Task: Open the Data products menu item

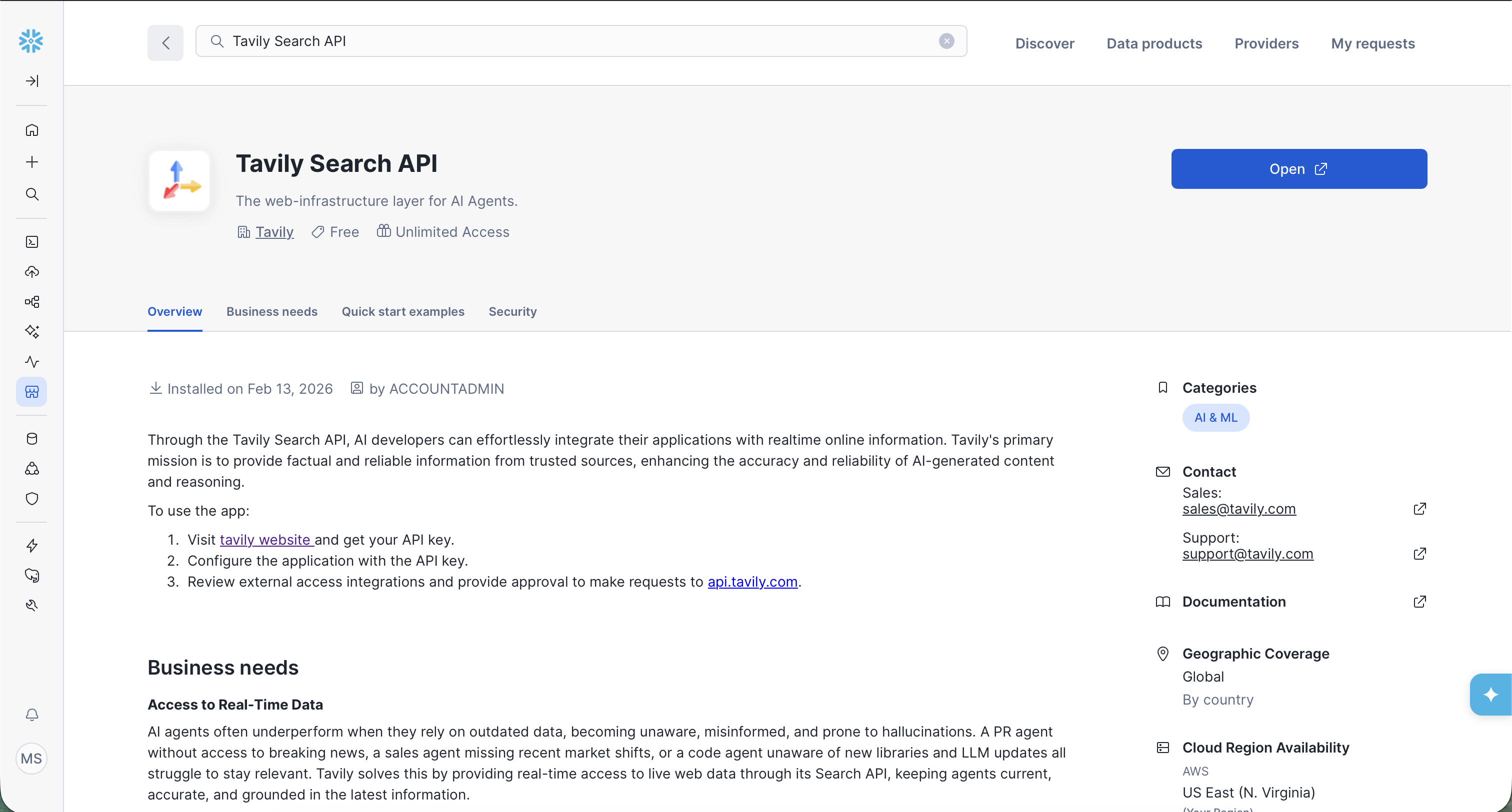Action: pos(1154,43)
